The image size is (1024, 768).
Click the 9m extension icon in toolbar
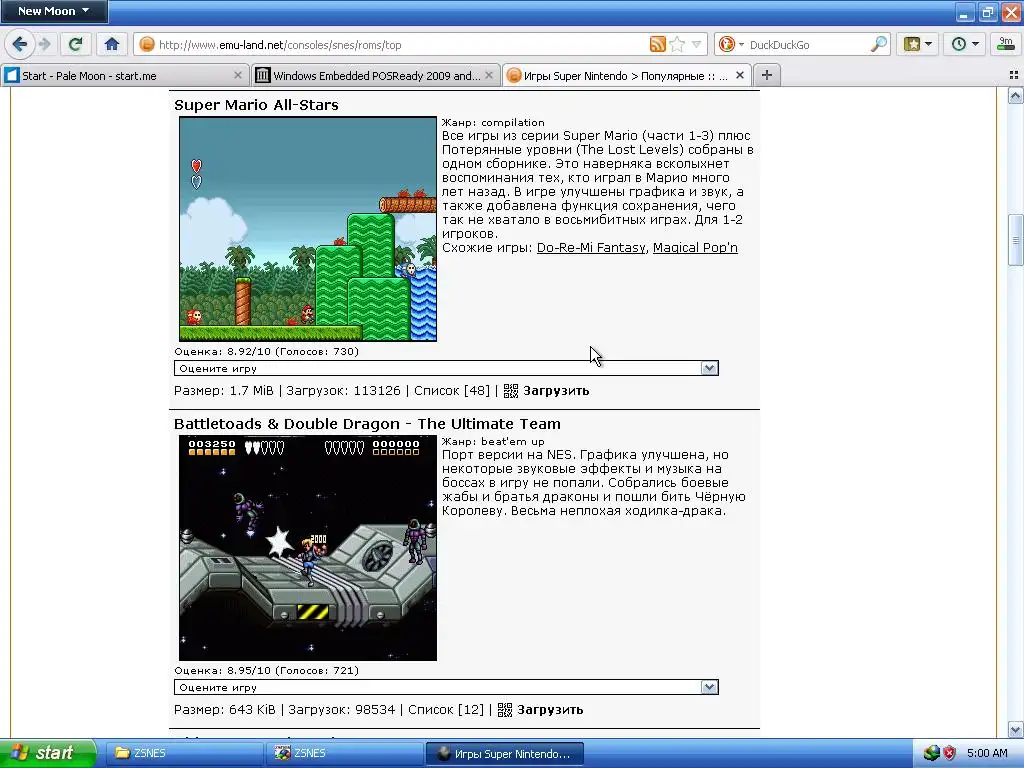point(1006,44)
